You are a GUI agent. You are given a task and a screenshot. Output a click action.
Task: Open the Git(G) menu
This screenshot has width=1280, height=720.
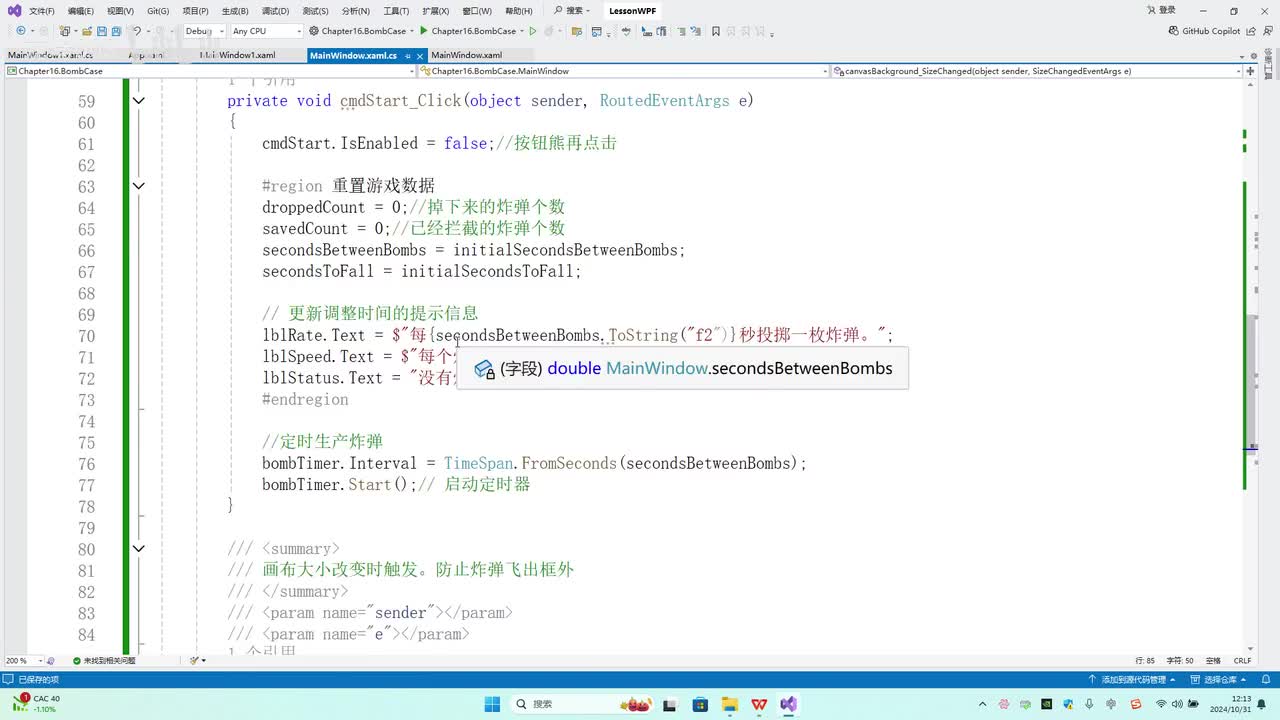tap(158, 11)
